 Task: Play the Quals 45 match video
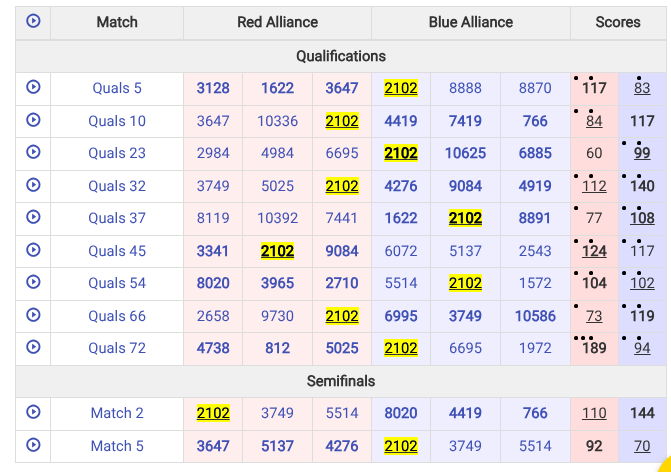tap(33, 250)
